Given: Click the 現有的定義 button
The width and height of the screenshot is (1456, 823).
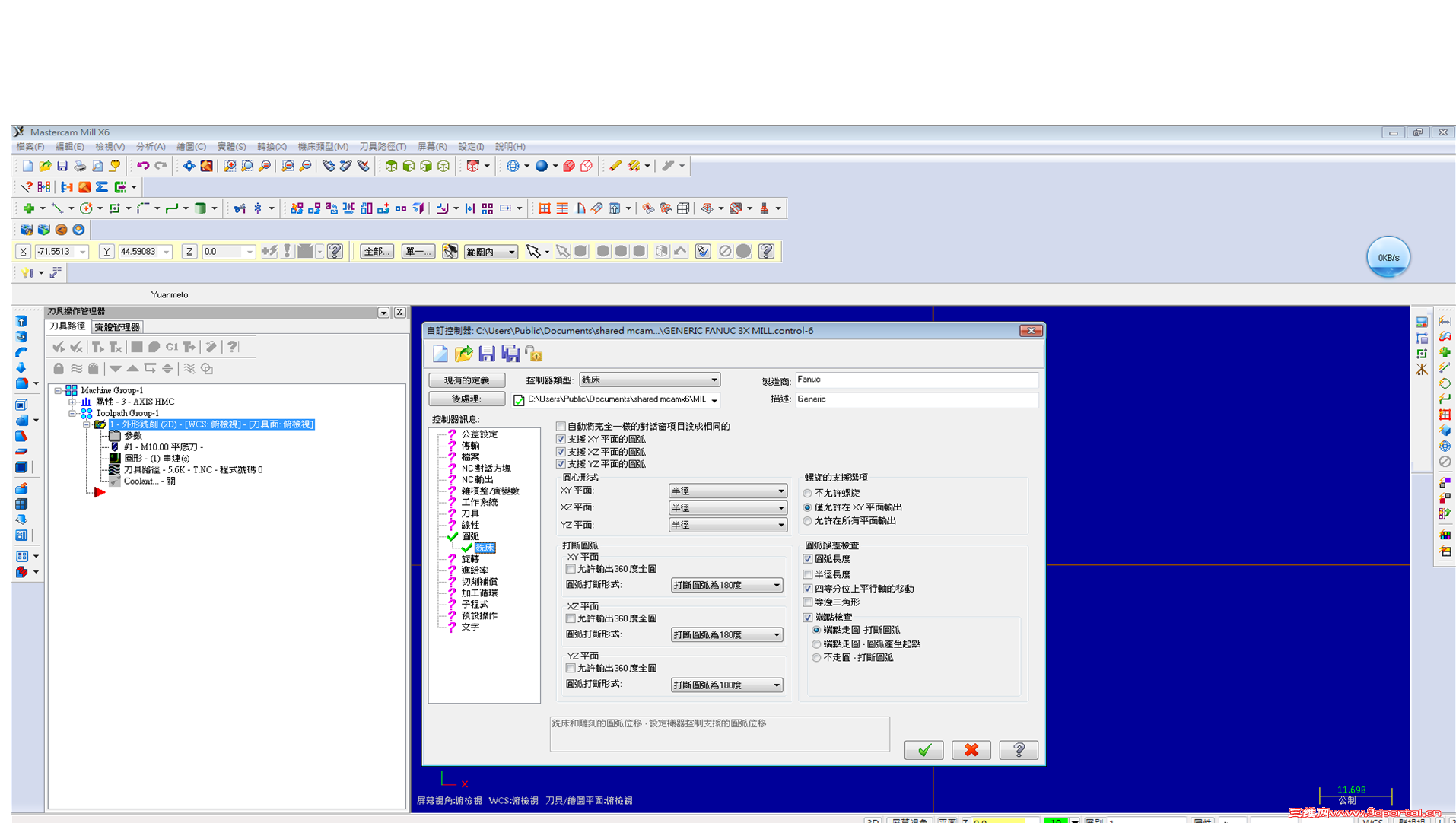Looking at the screenshot, I should [466, 380].
